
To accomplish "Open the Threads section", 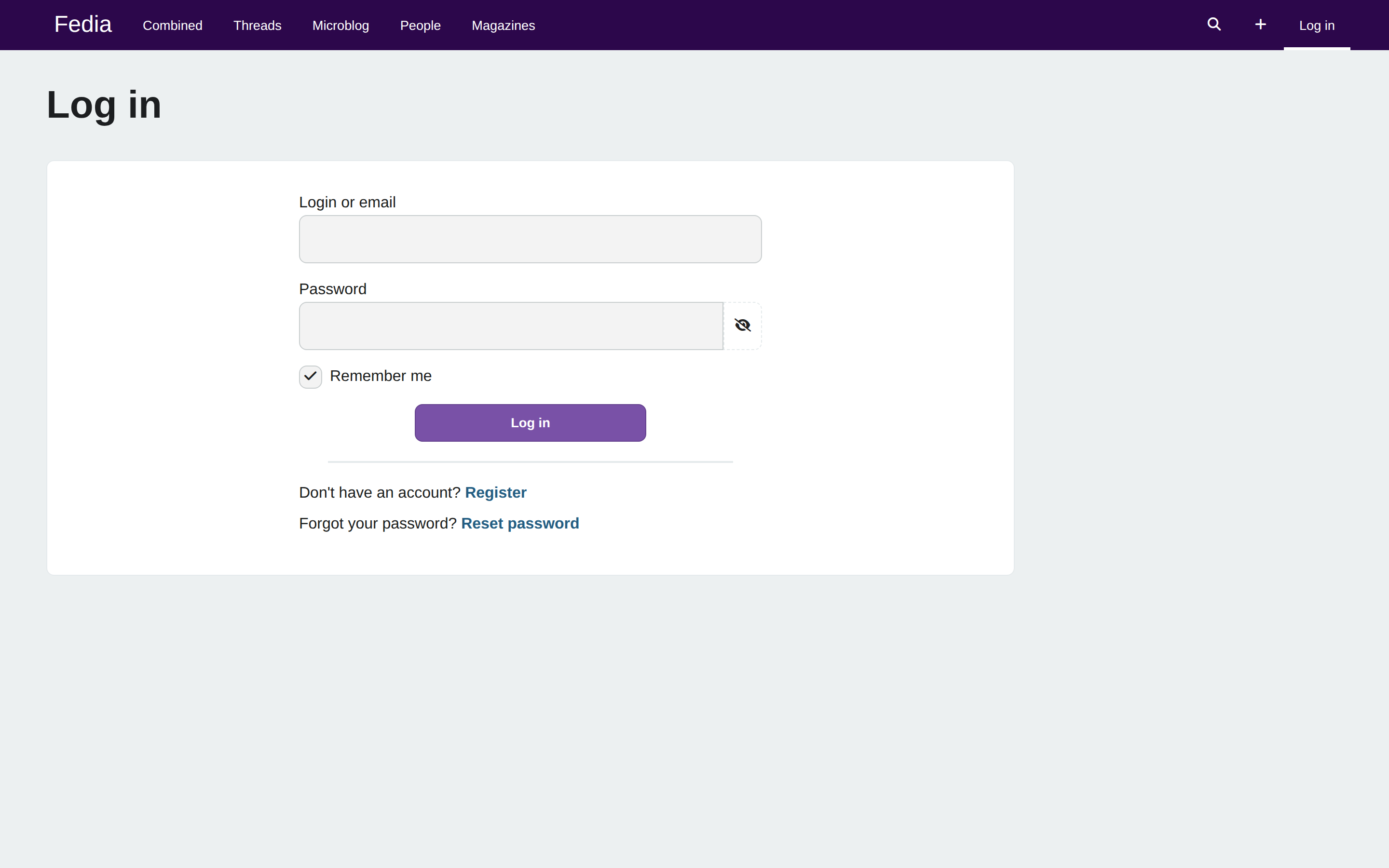I will (257, 25).
